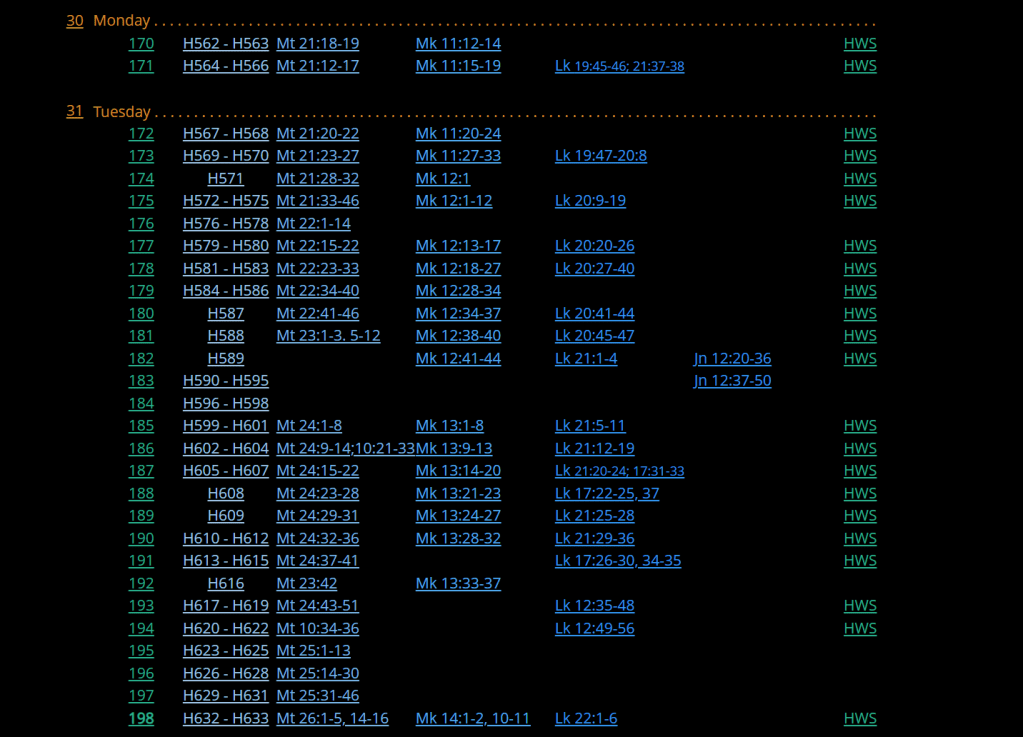1023x737 pixels.
Task: Open Mt 24:9-14;10:21-33 passage link
Action: pyautogui.click(x=344, y=449)
